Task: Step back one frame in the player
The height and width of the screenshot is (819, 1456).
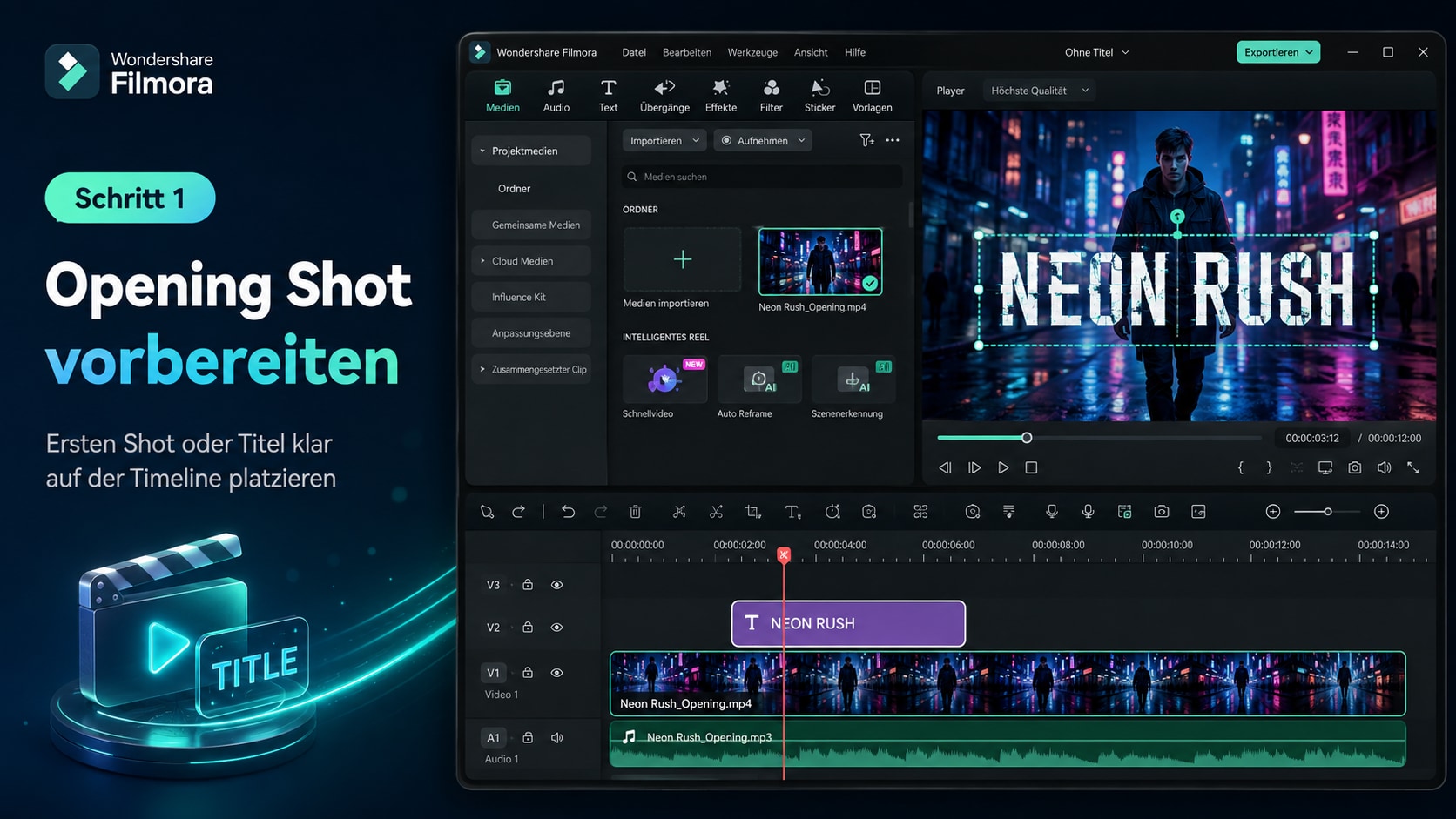Action: [945, 467]
